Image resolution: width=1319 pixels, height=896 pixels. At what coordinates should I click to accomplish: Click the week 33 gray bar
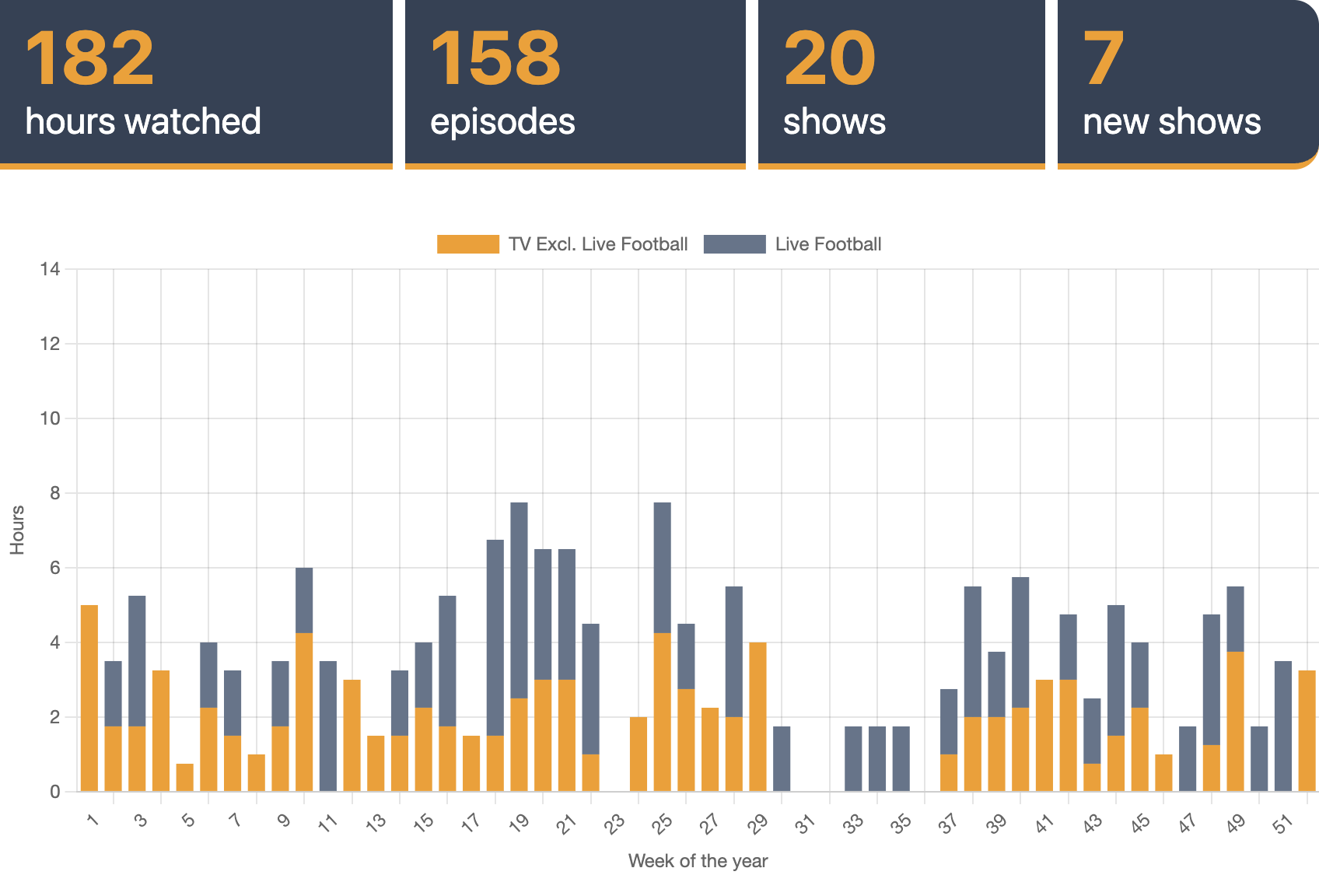coord(852,758)
